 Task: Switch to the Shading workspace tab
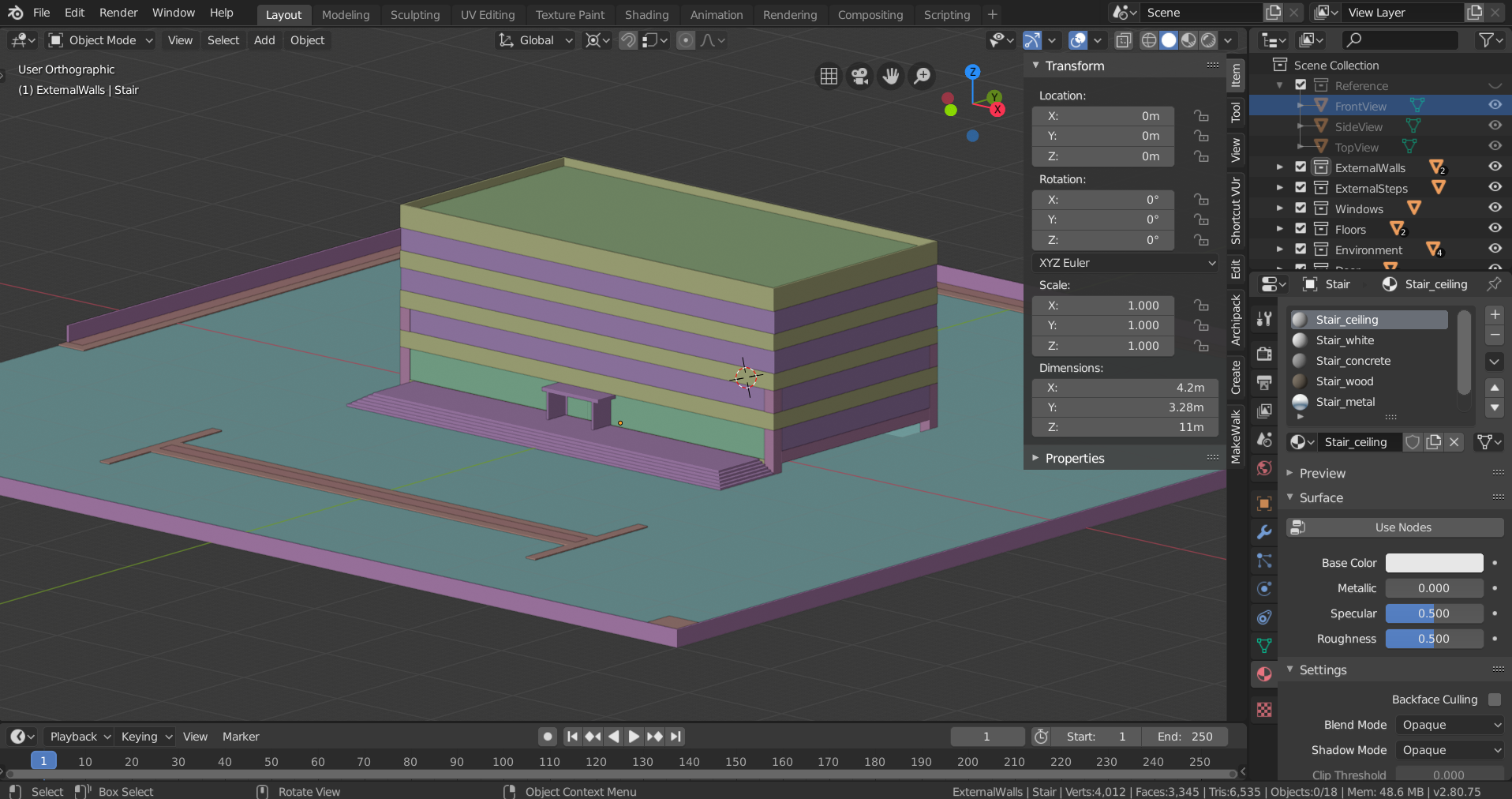pos(646,14)
